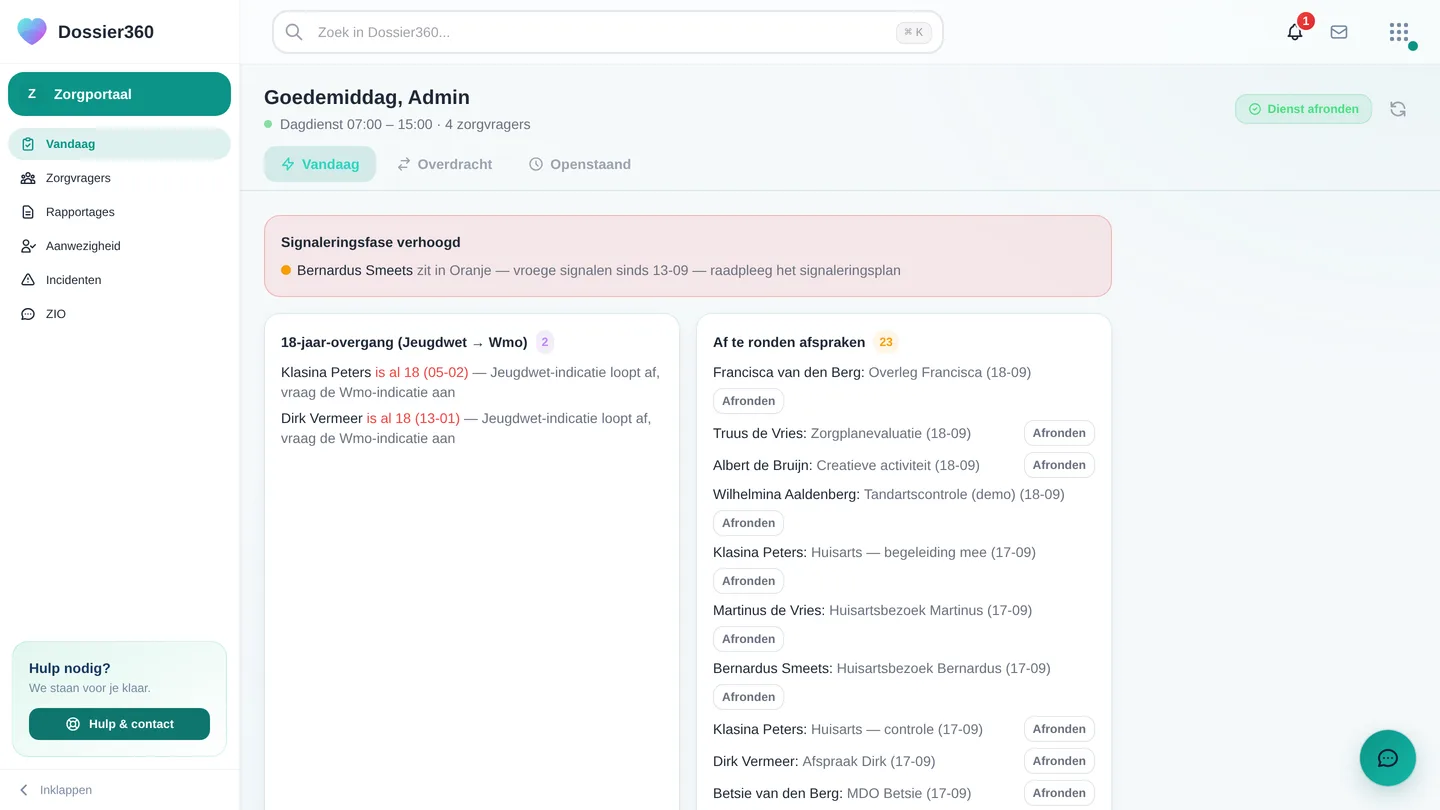This screenshot has height=810, width=1440.
Task: Open Zorgportaal module switcher
Action: pyautogui.click(x=119, y=94)
